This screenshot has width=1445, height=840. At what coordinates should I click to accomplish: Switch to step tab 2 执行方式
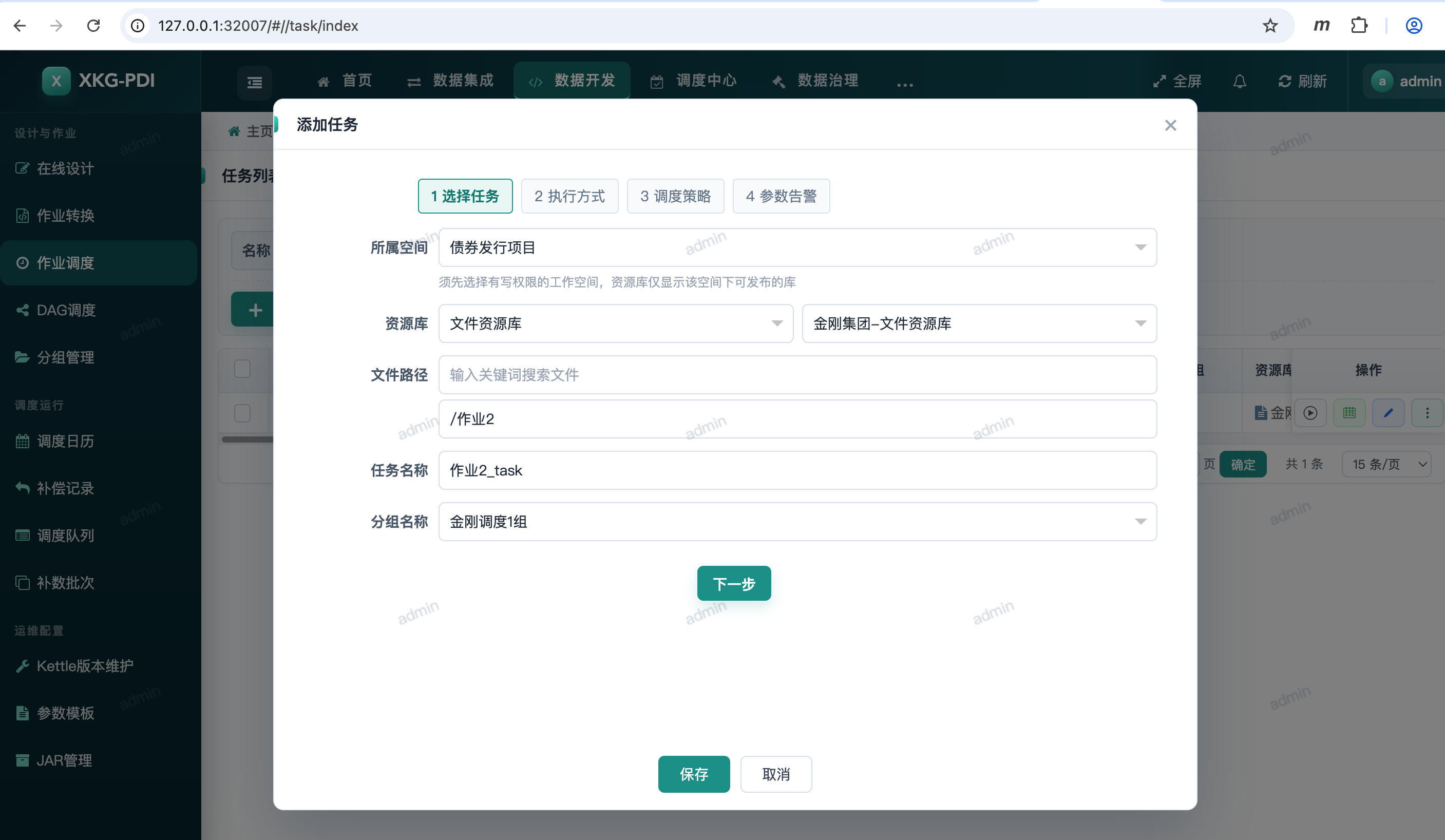(x=569, y=196)
